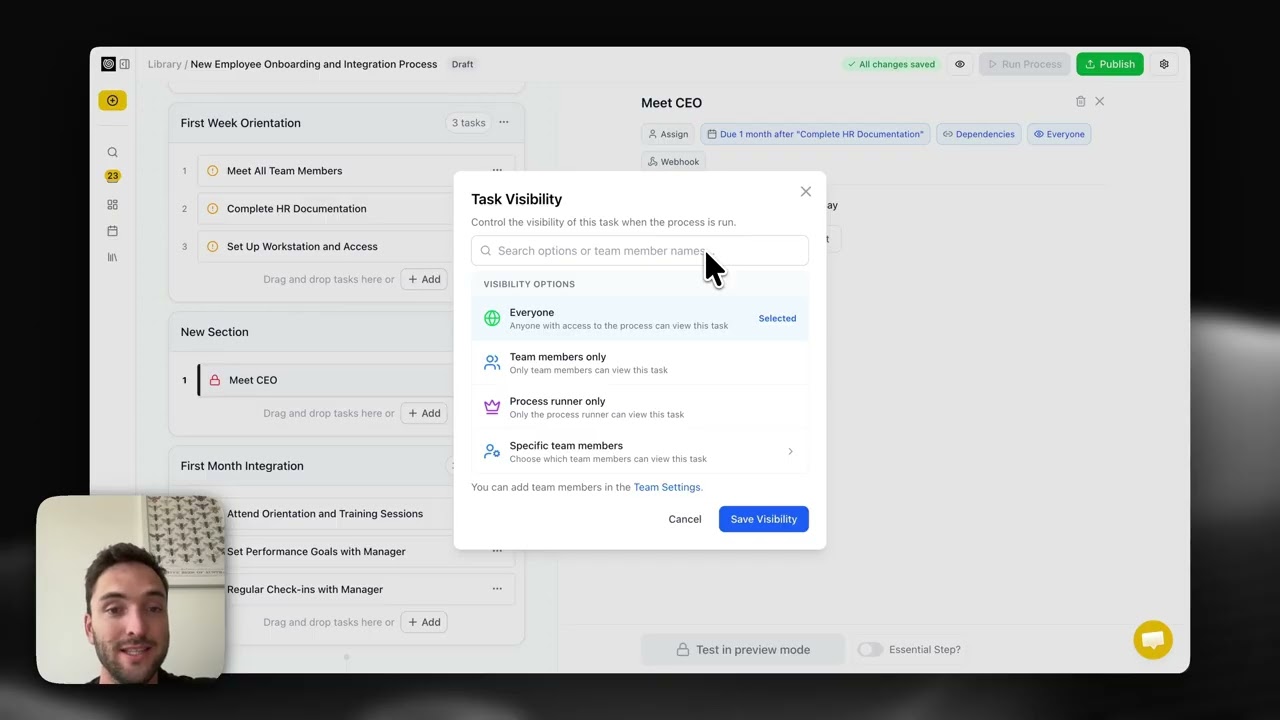Click the New Section heading
Image resolution: width=1280 pixels, height=720 pixels.
[215, 332]
